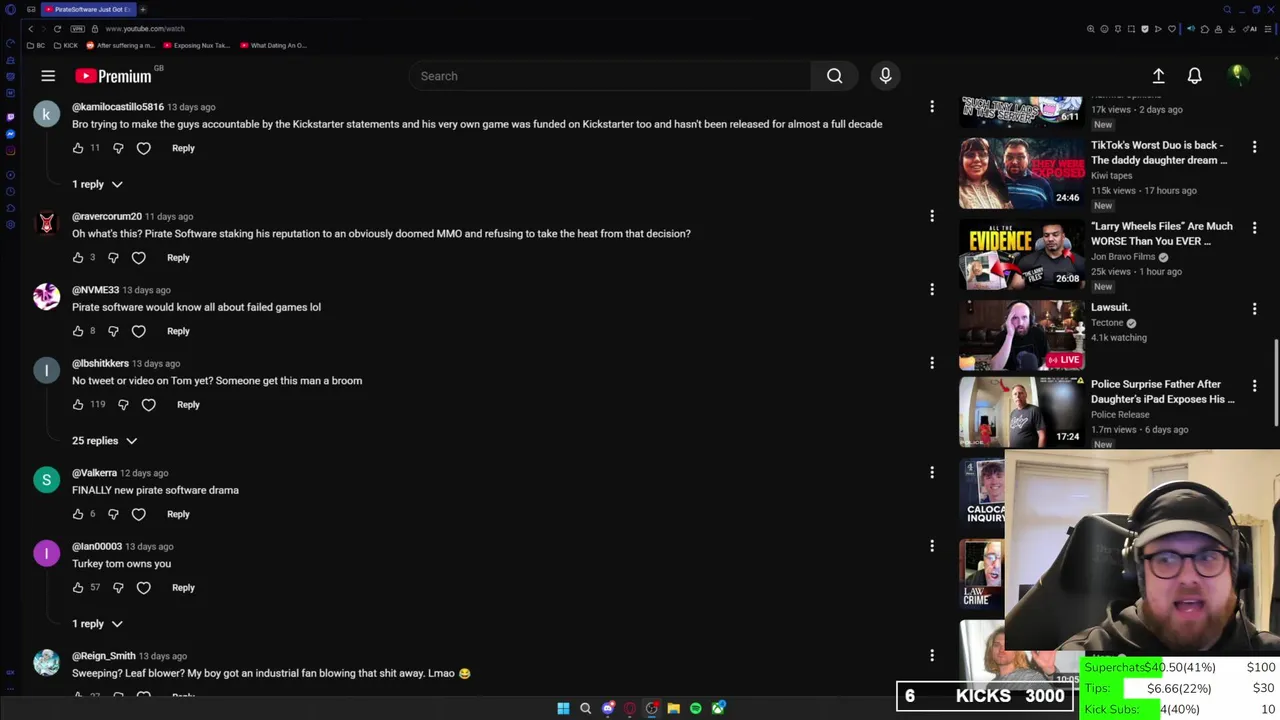Viewport: 1280px width, 720px height.
Task: Like the comment by @ravercorum20
Action: point(78,258)
